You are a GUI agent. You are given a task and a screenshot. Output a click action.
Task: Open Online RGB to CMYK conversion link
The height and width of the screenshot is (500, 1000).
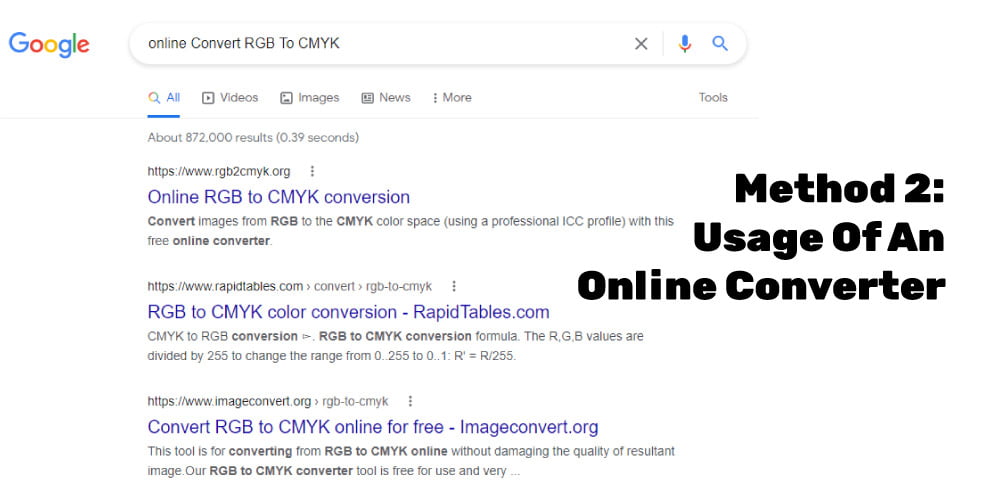point(279,196)
